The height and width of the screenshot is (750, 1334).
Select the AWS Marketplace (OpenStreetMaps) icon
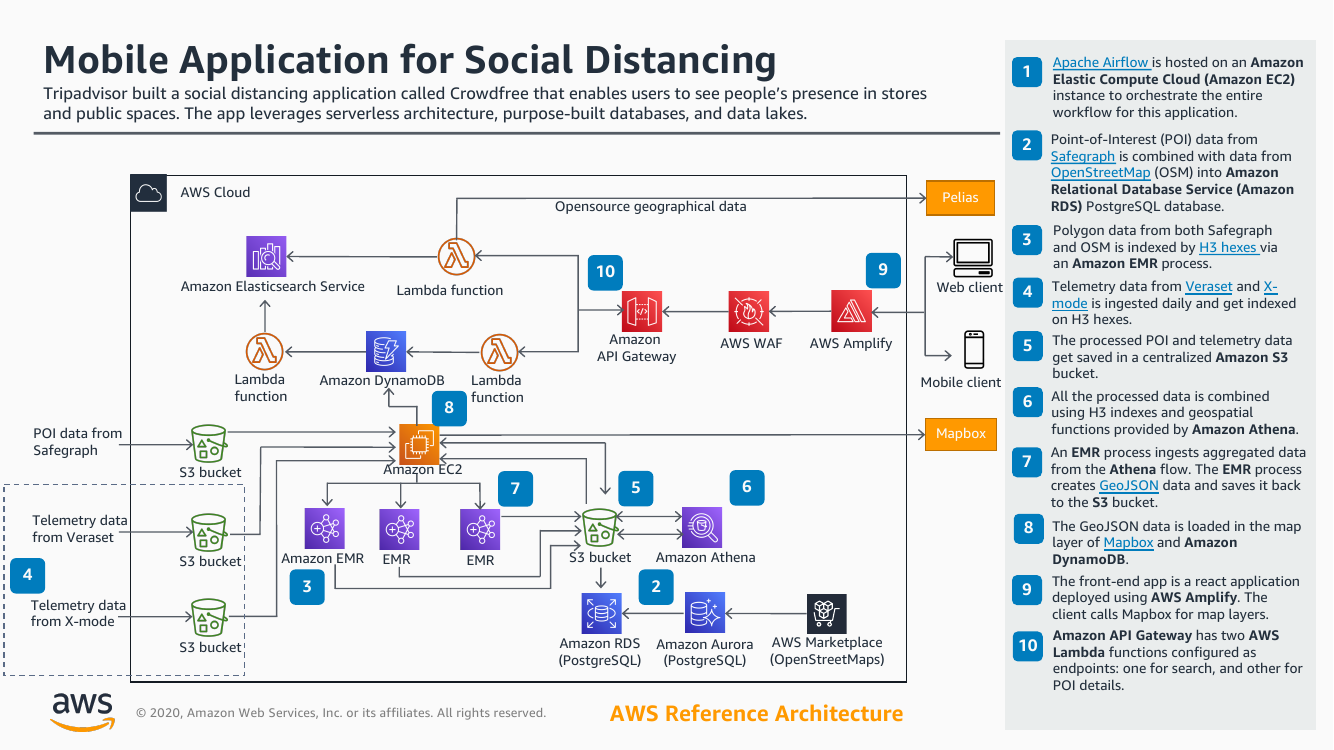[x=826, y=613]
